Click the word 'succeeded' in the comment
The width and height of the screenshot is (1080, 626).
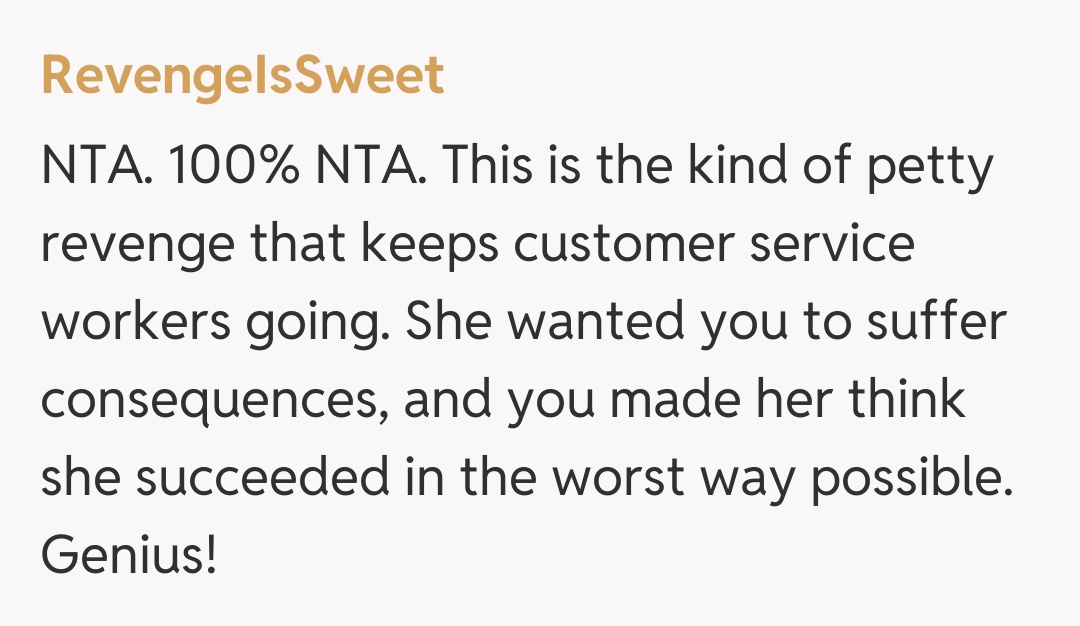261,476
